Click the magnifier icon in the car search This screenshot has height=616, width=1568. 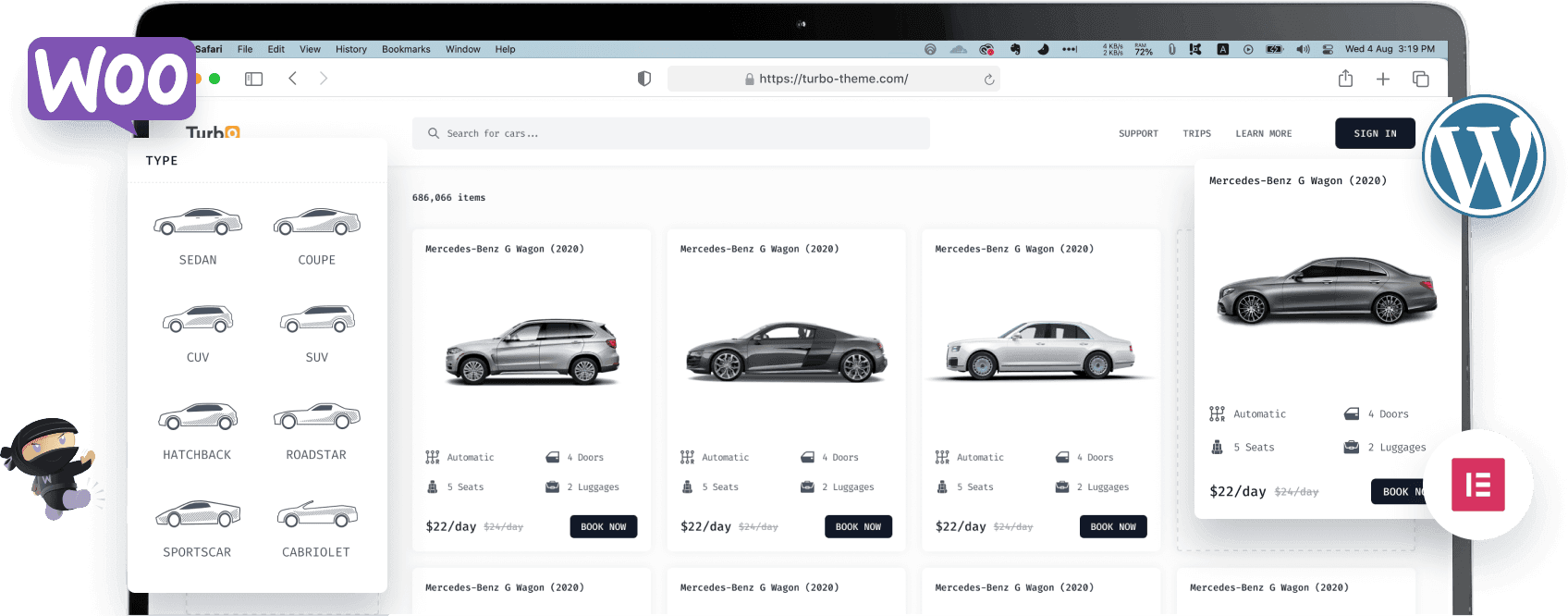tap(434, 133)
